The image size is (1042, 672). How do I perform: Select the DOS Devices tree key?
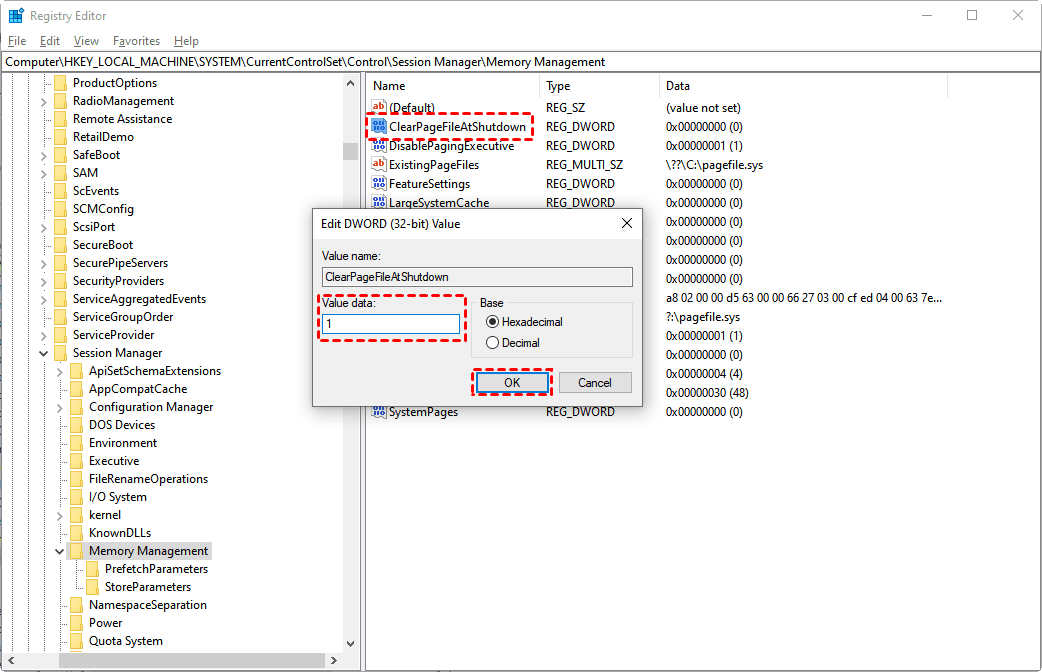(x=122, y=425)
